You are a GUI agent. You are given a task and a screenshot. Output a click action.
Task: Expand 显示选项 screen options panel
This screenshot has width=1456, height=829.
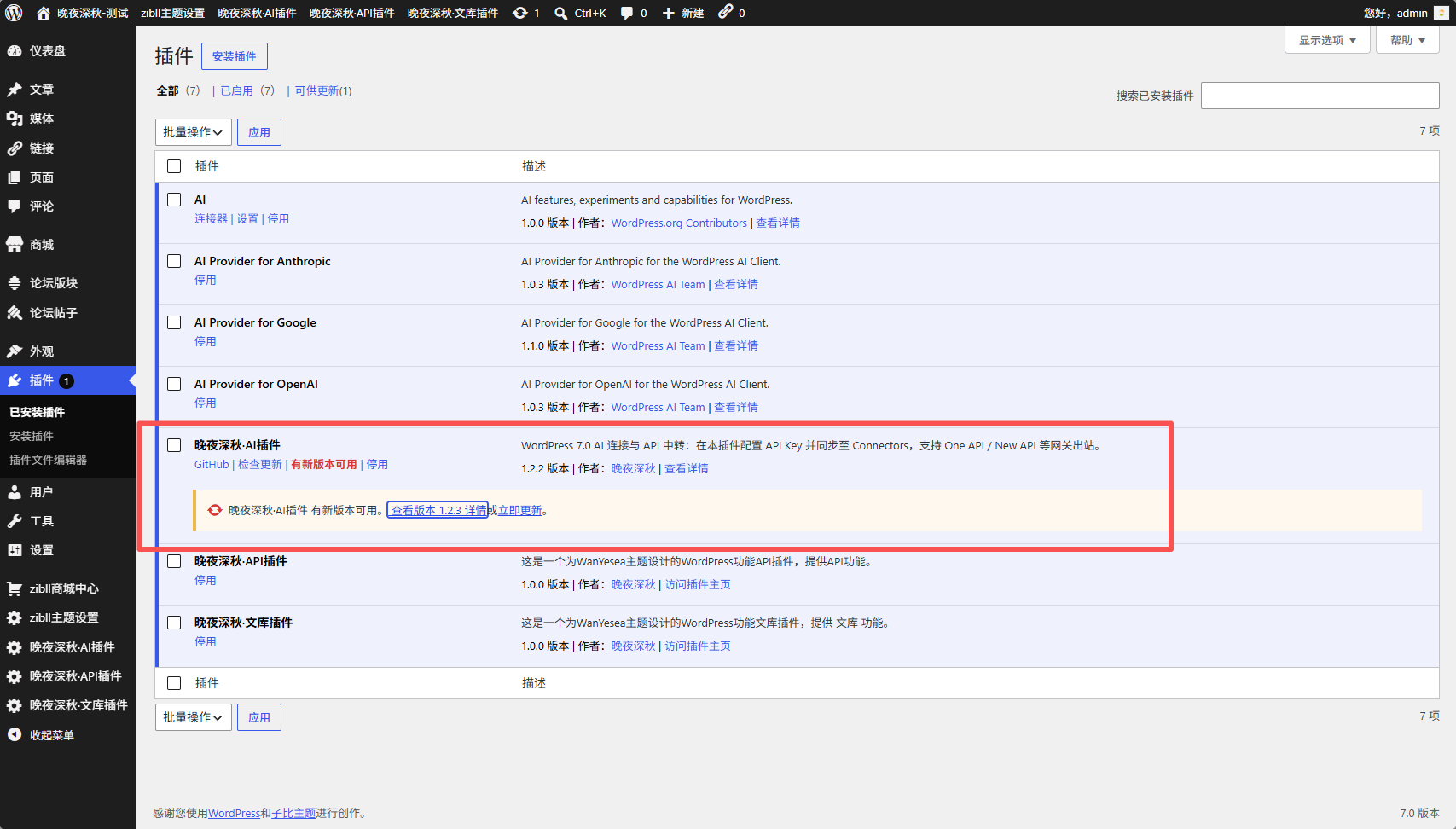(x=1327, y=40)
